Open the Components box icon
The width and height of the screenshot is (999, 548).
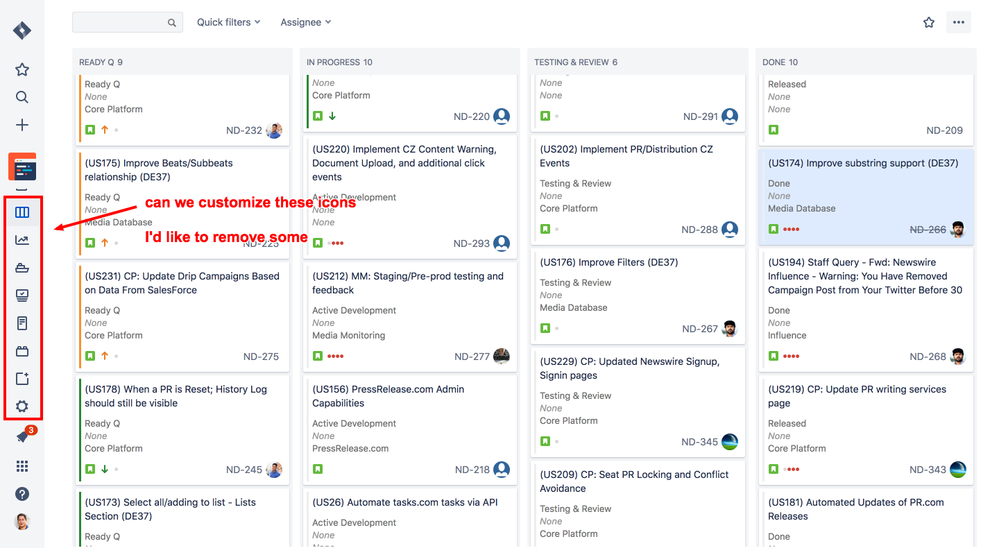coord(22,351)
